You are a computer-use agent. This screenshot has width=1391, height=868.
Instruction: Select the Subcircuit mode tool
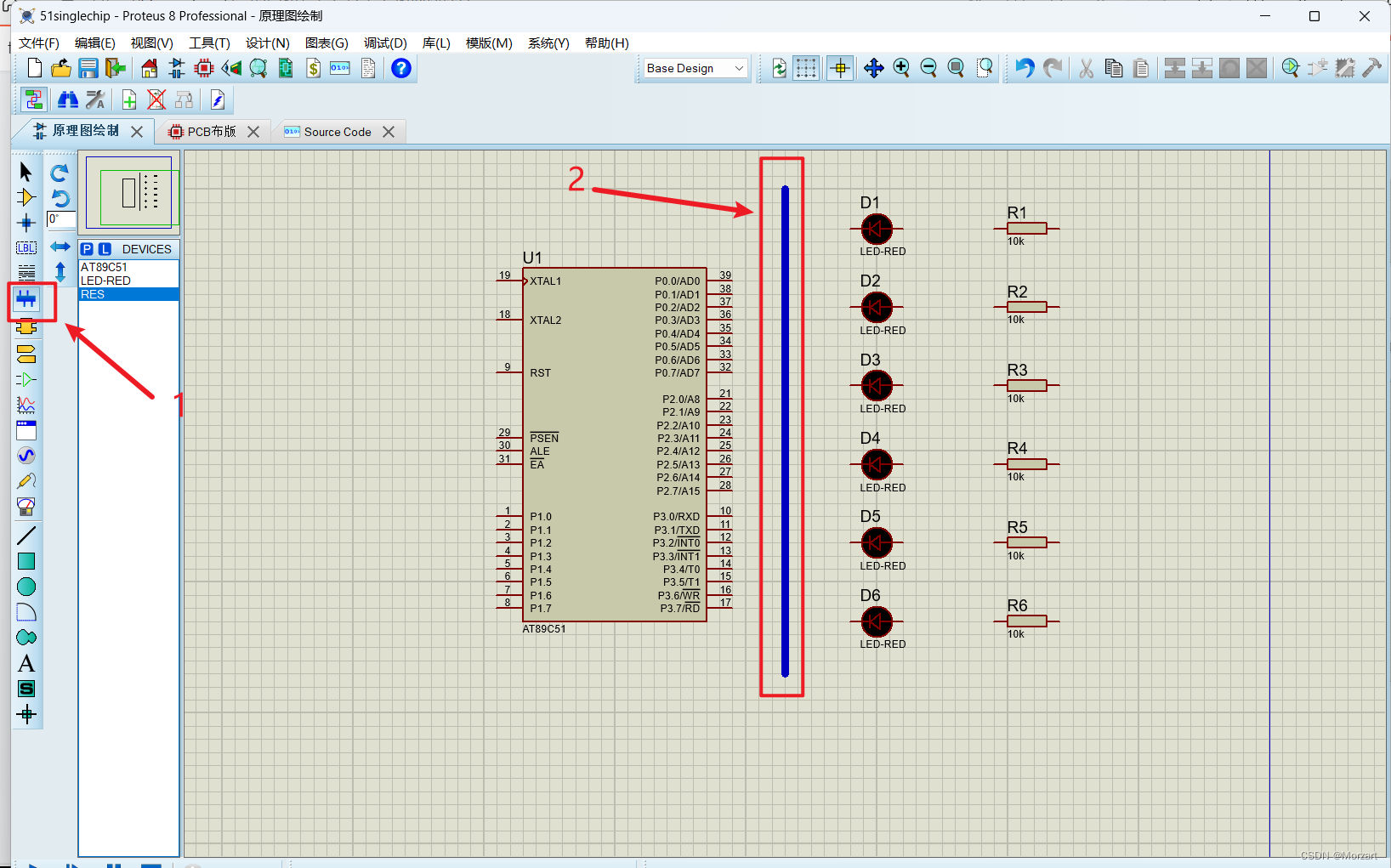coord(26,326)
